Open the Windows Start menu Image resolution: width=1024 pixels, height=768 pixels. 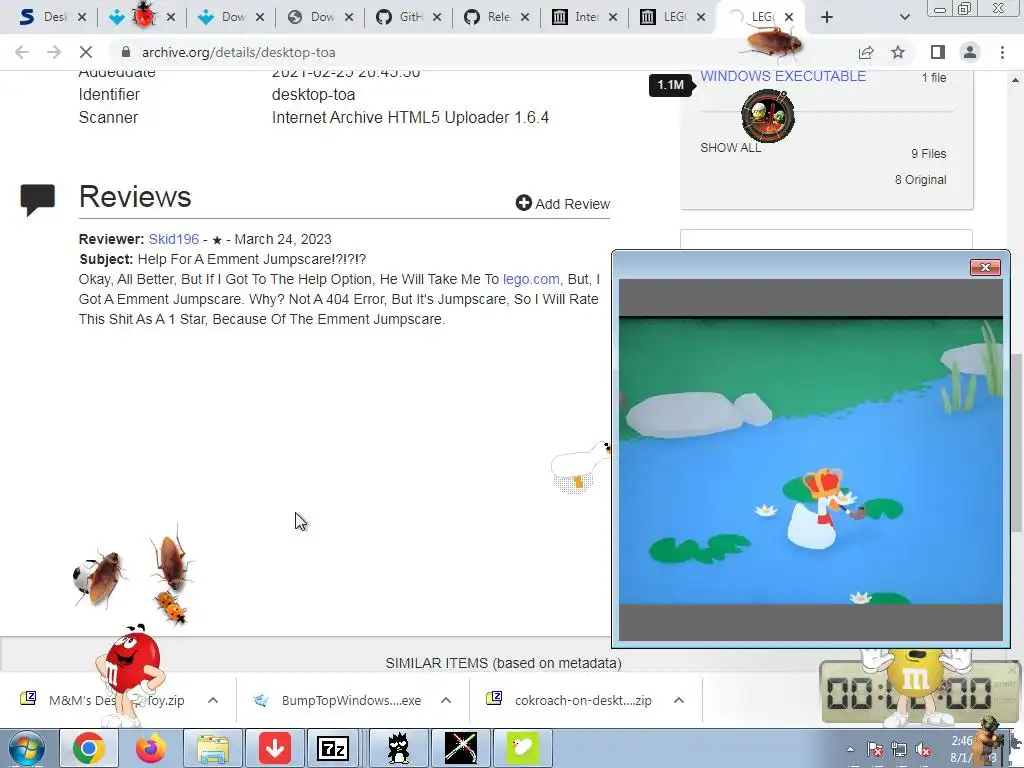click(x=26, y=748)
